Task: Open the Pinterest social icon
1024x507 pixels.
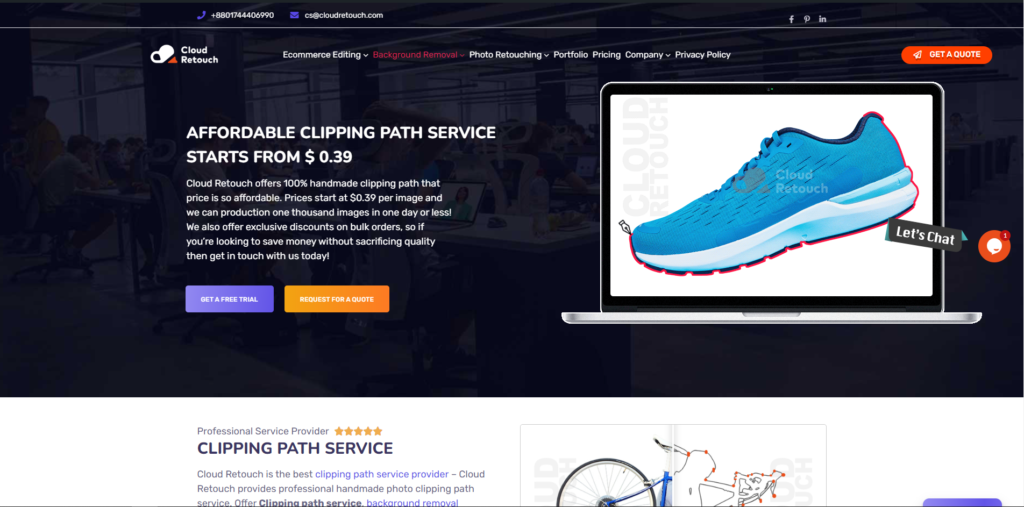Action: (807, 19)
